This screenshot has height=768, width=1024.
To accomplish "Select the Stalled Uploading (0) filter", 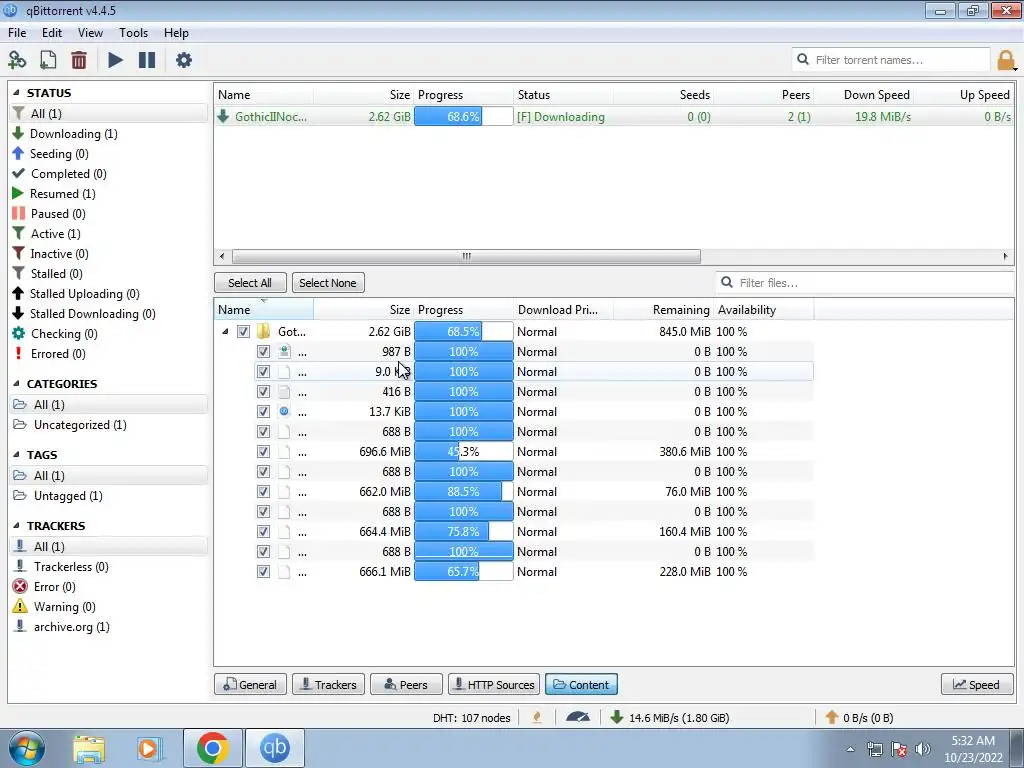I will pos(84,294).
